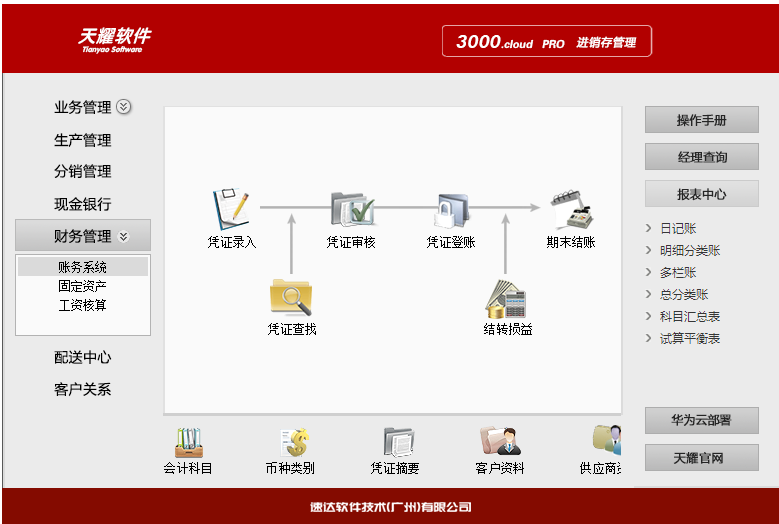The height and width of the screenshot is (524, 779).
Task: Launch the 期末结账 period closing icon
Action: tap(570, 210)
